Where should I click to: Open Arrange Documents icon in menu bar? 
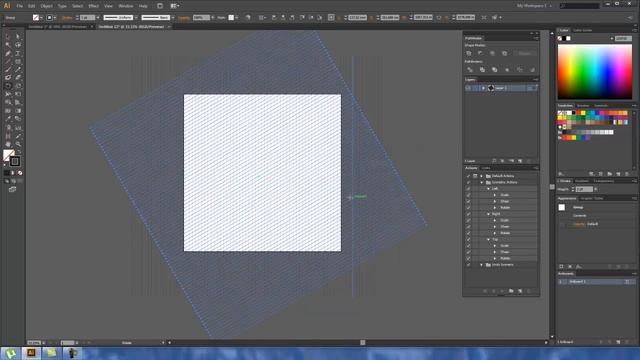pos(175,6)
